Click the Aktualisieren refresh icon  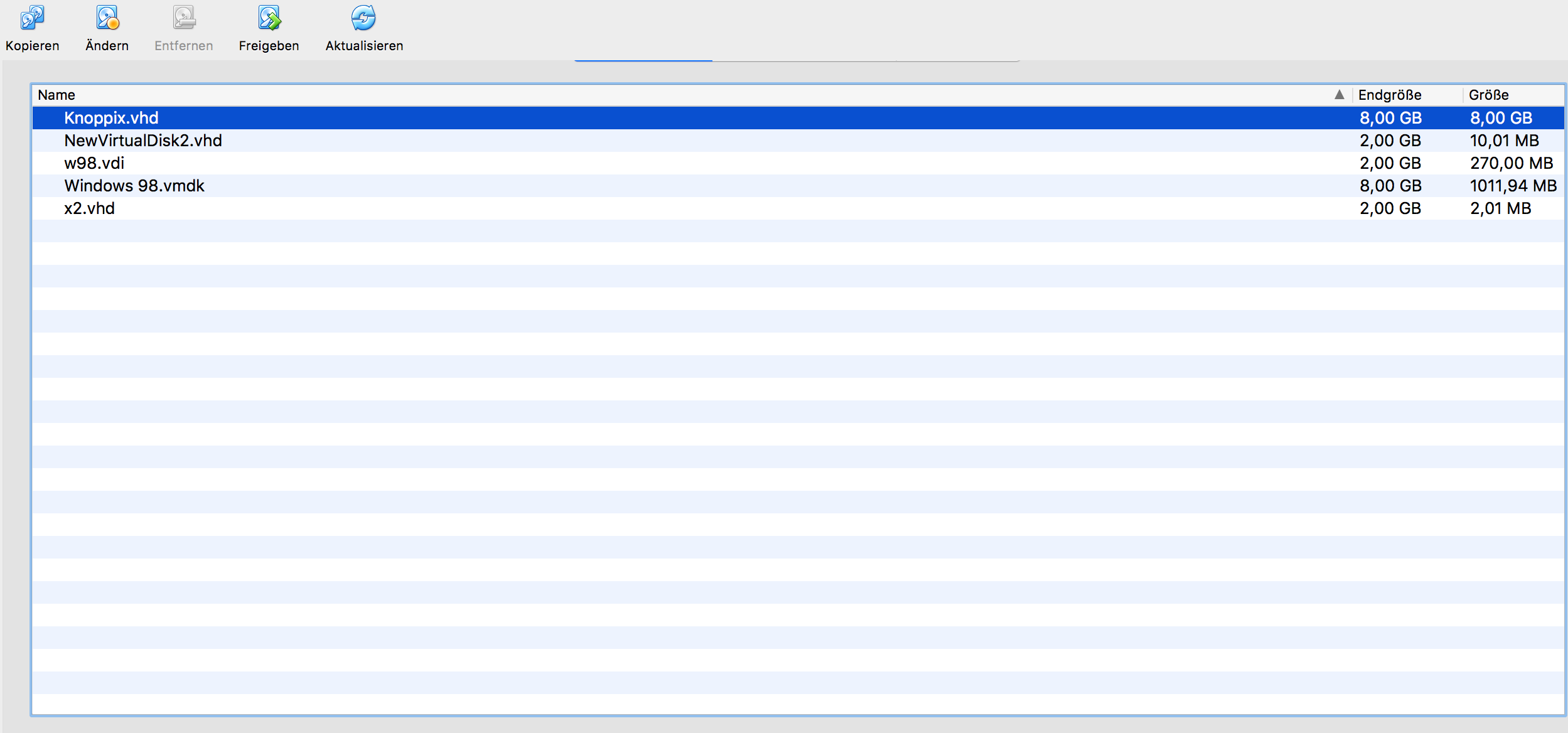[x=363, y=18]
